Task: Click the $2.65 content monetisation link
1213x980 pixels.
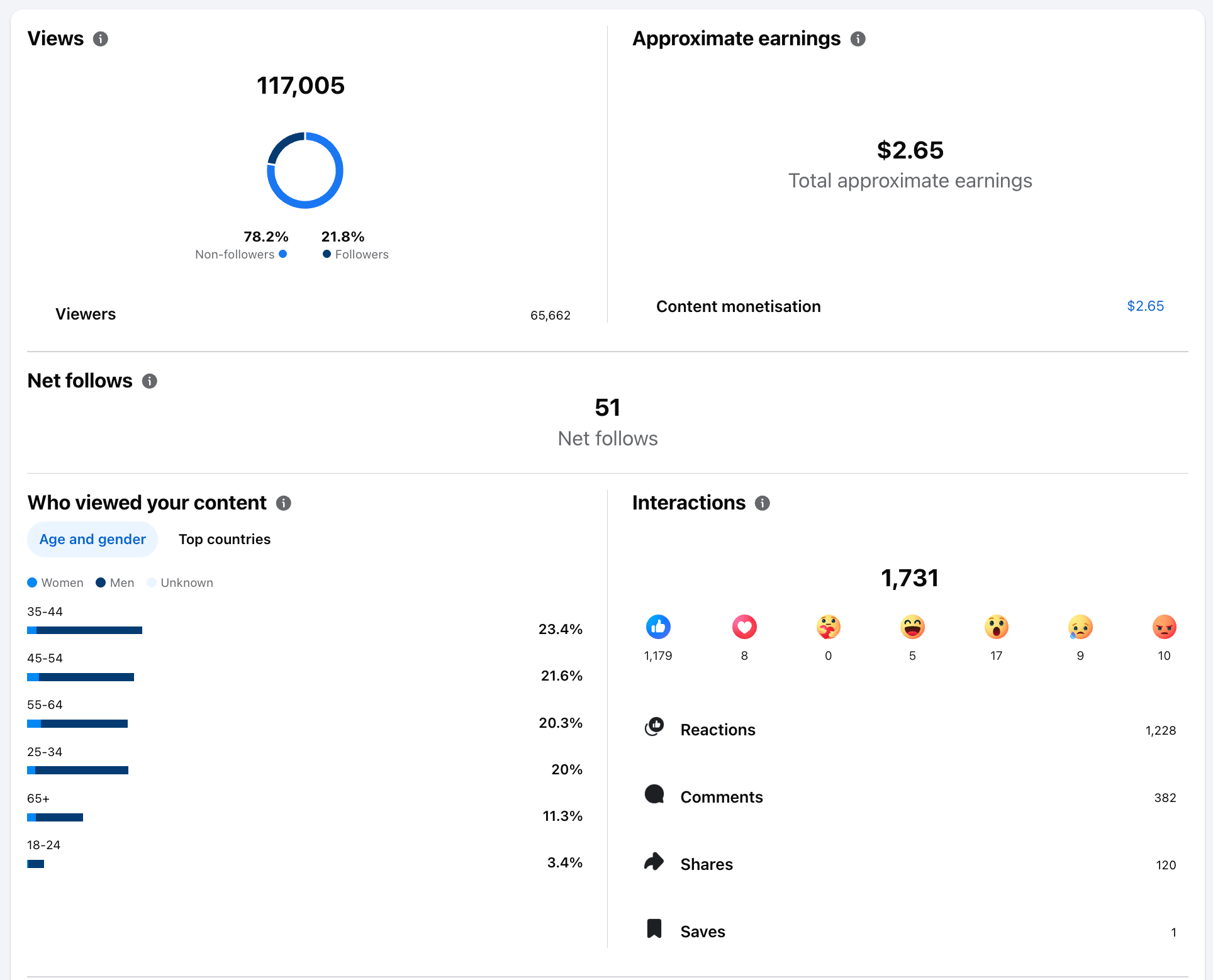Action: click(1145, 306)
